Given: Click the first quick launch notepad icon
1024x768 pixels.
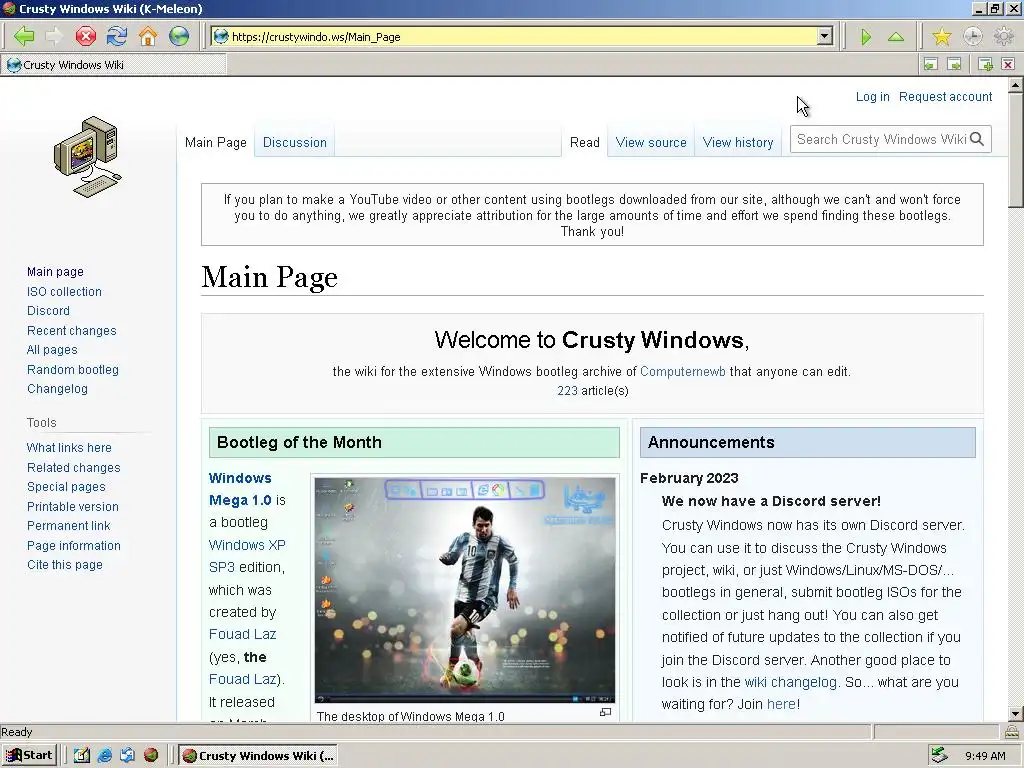Looking at the screenshot, I should (x=81, y=756).
